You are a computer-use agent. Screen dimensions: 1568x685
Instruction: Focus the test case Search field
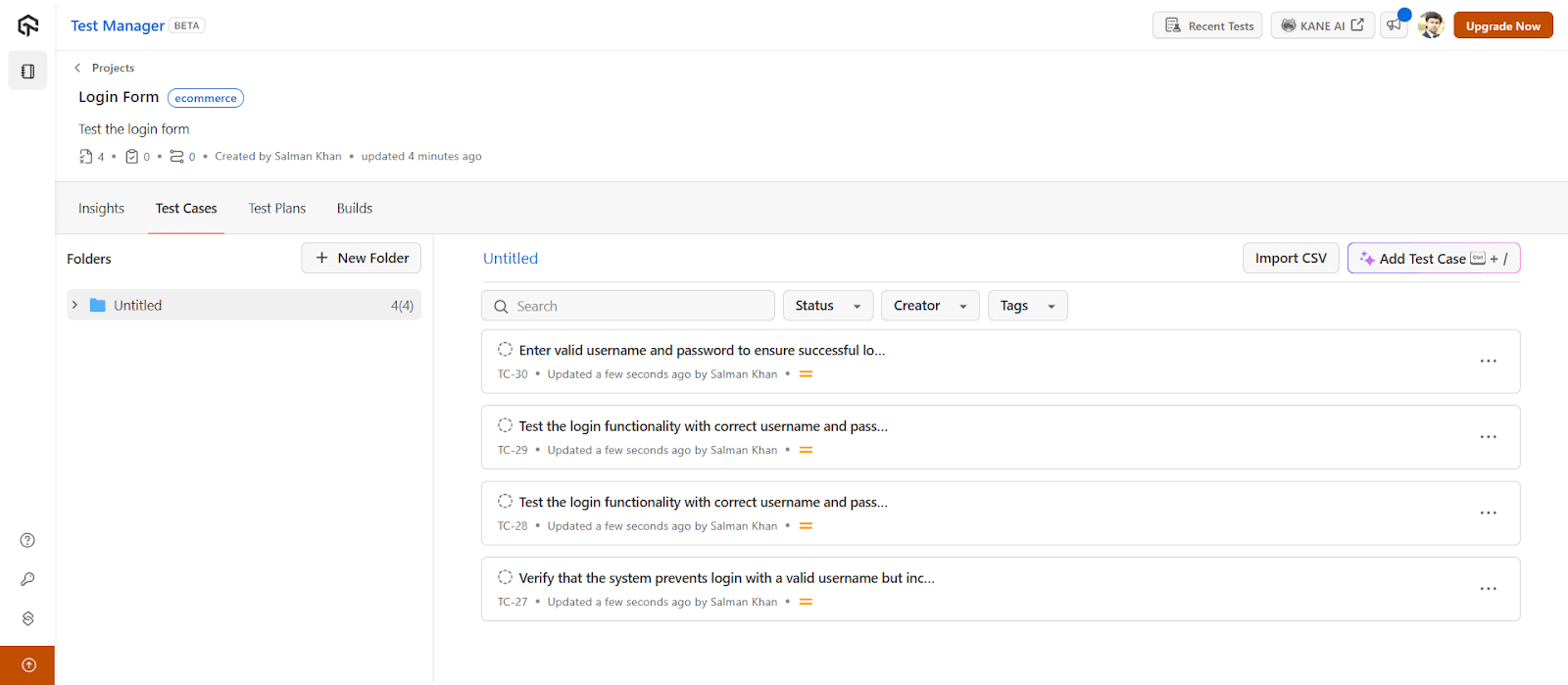[x=628, y=306]
